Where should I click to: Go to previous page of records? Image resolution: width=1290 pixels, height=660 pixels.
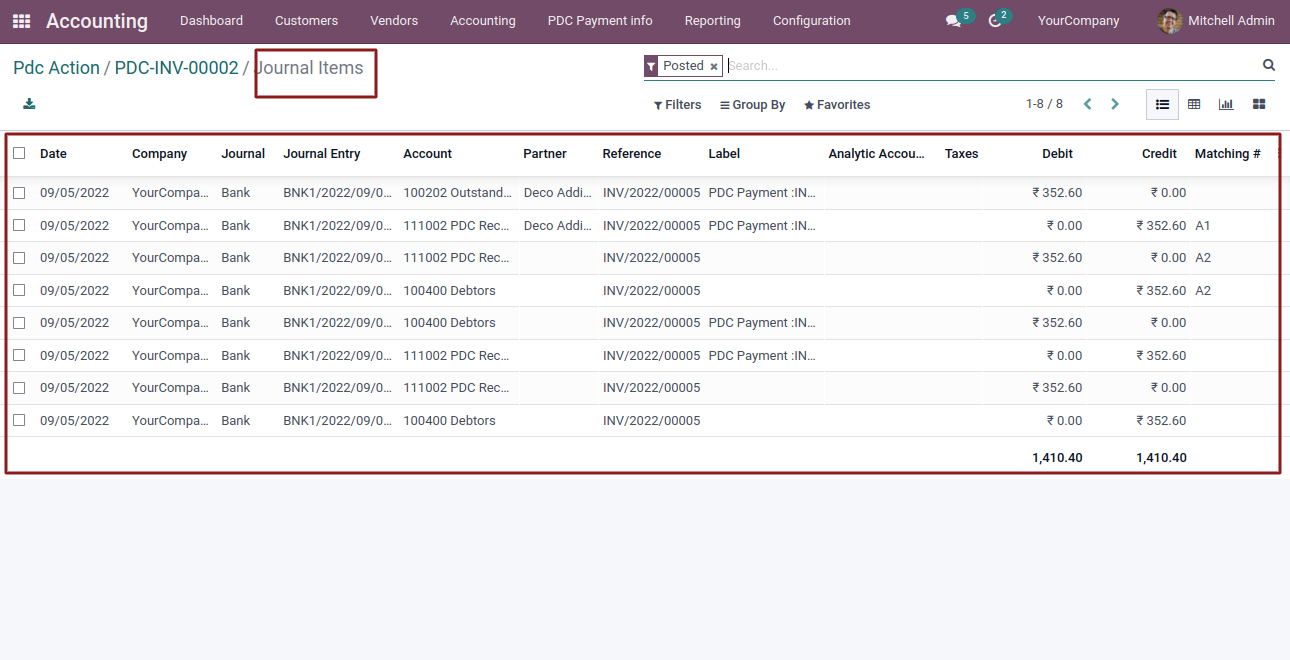pyautogui.click(x=1087, y=104)
